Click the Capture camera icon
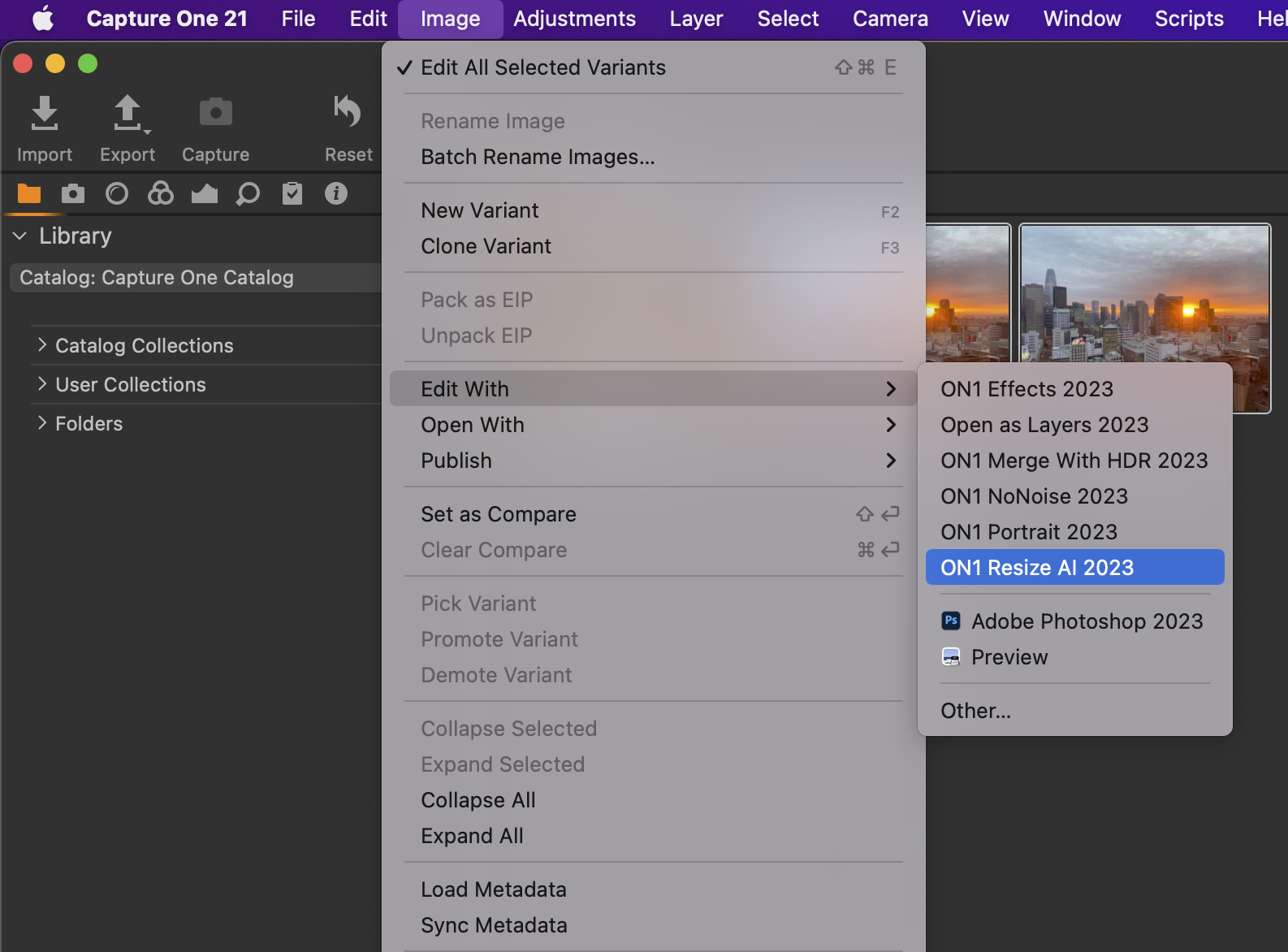This screenshot has height=952, width=1288. click(x=215, y=114)
